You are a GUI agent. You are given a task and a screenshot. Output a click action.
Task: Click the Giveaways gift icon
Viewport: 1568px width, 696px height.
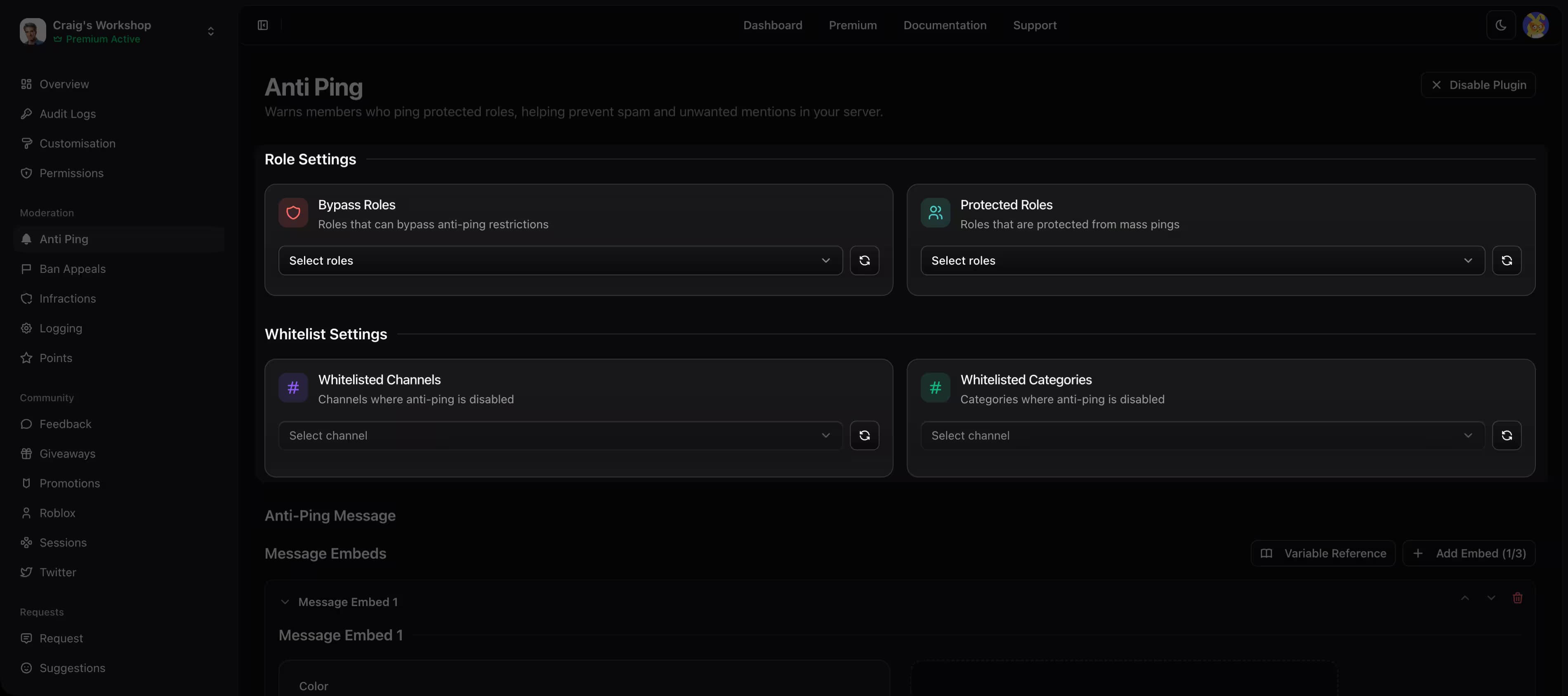[x=26, y=454]
